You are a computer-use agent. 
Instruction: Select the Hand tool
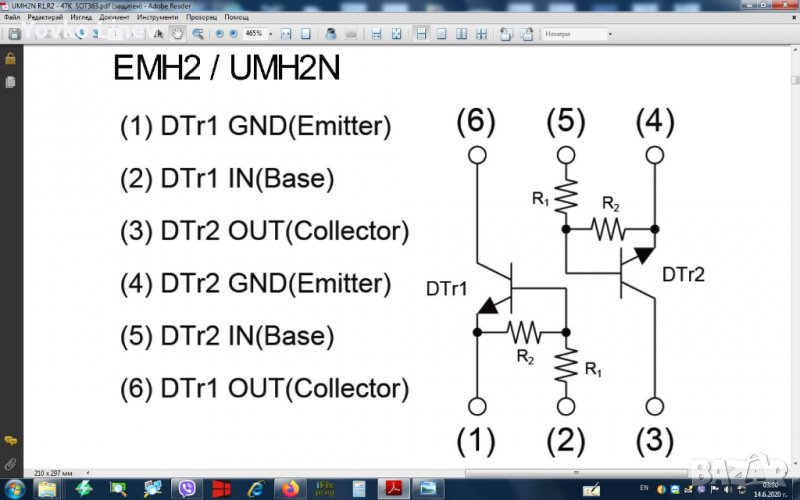point(177,33)
